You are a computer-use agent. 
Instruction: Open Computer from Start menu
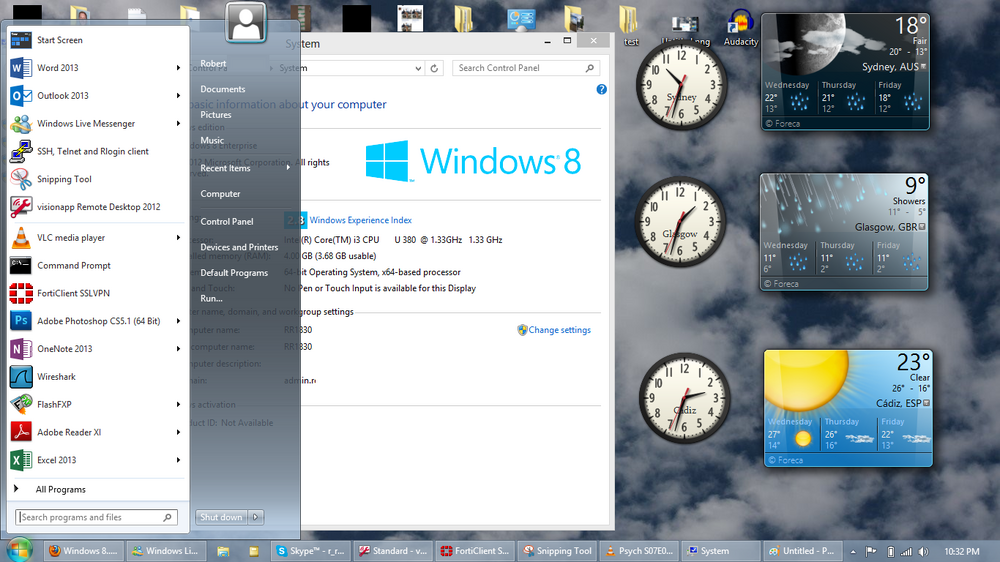220,194
